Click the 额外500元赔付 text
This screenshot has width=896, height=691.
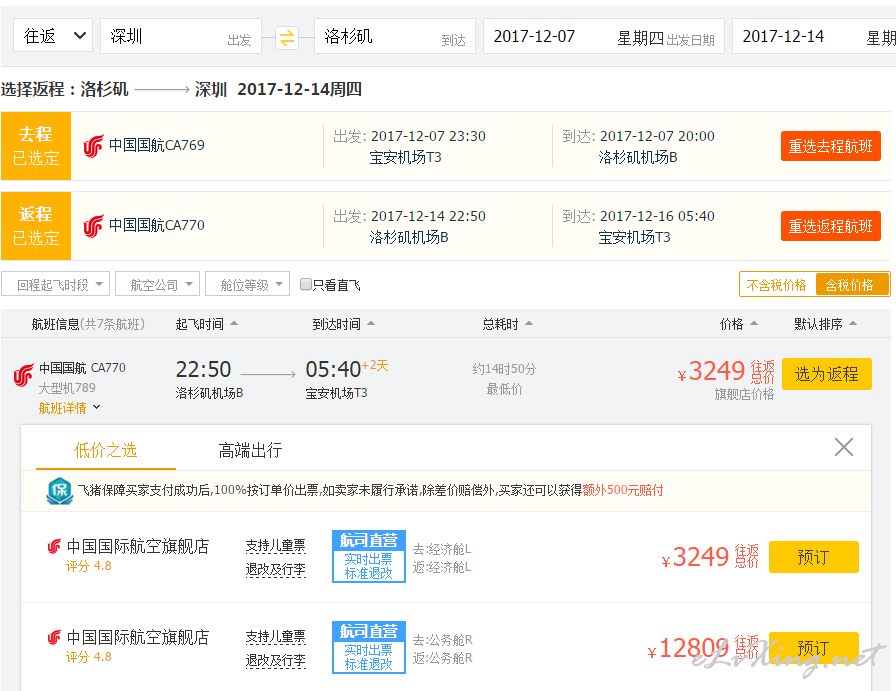click(623, 490)
